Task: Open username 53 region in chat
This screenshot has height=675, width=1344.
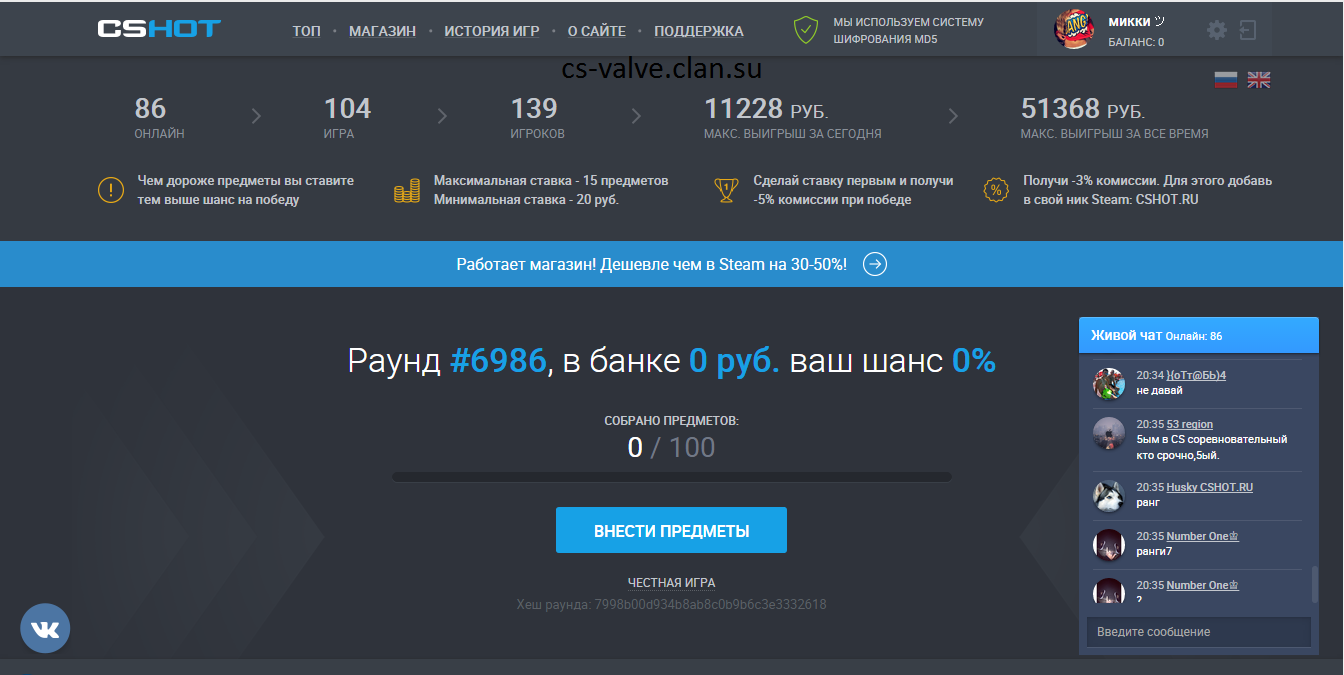Action: 1189,424
